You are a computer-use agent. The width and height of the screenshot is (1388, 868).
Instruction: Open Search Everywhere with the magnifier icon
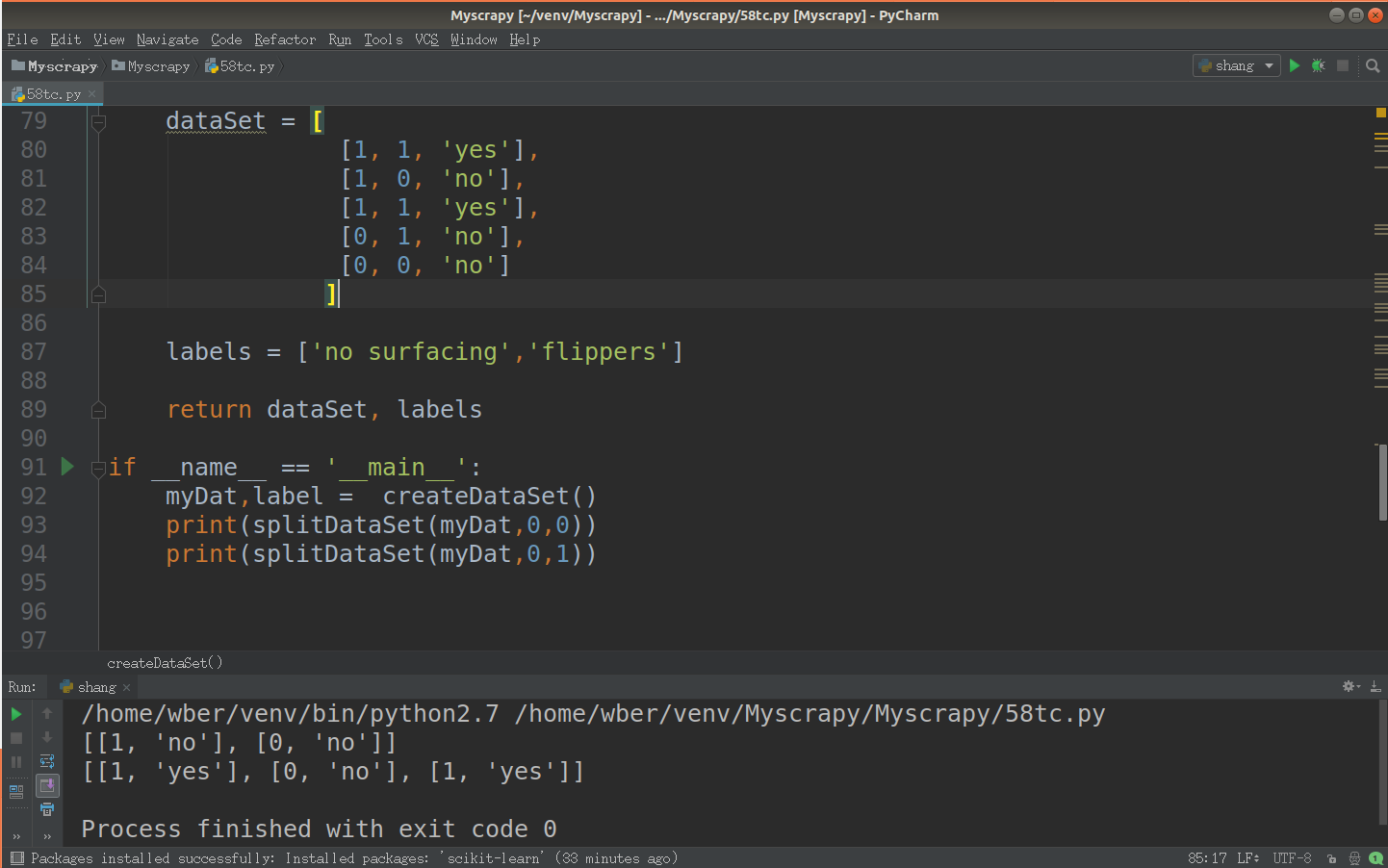[1373, 65]
